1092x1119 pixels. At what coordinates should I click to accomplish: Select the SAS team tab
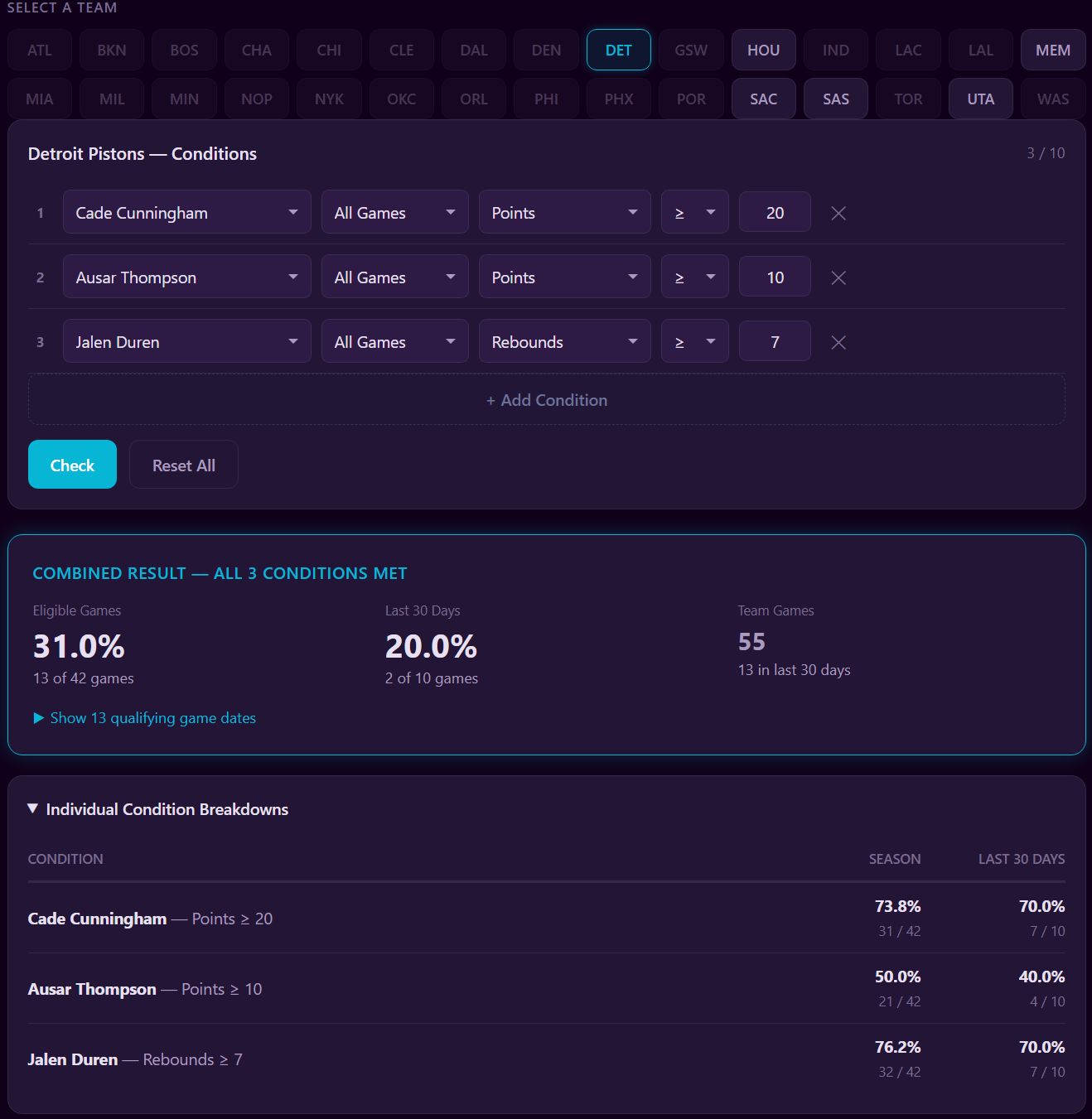point(836,99)
